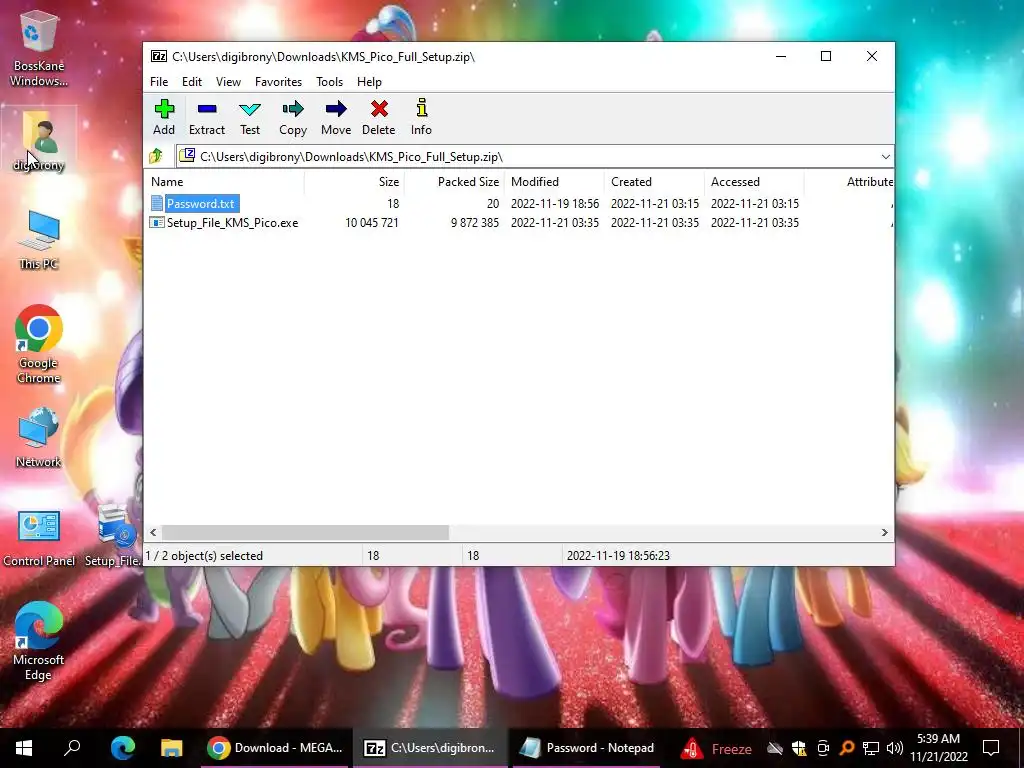This screenshot has height=768, width=1024.
Task: Open the notification center icon
Action: click(991, 748)
